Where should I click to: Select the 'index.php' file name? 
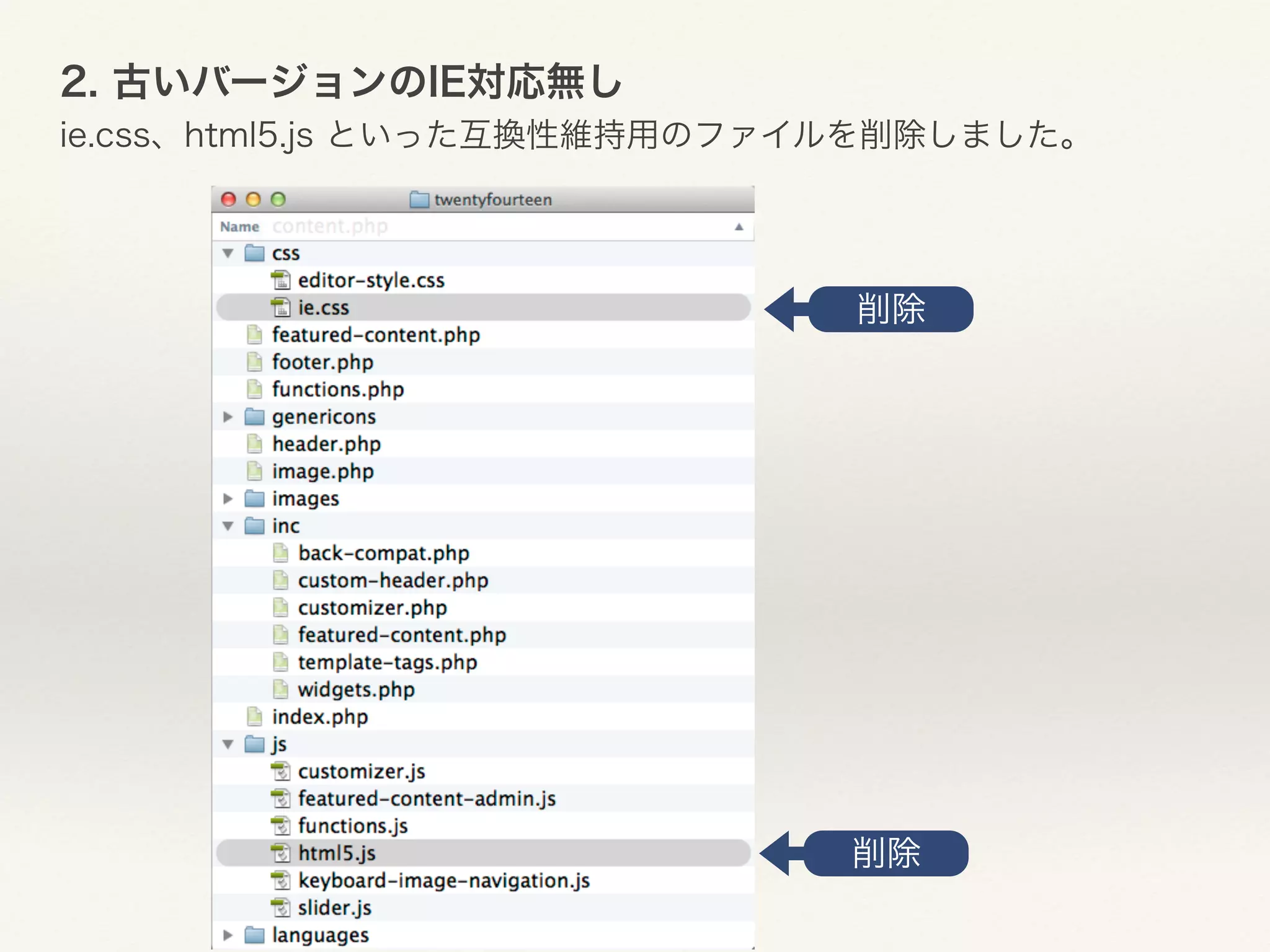pyautogui.click(x=320, y=717)
